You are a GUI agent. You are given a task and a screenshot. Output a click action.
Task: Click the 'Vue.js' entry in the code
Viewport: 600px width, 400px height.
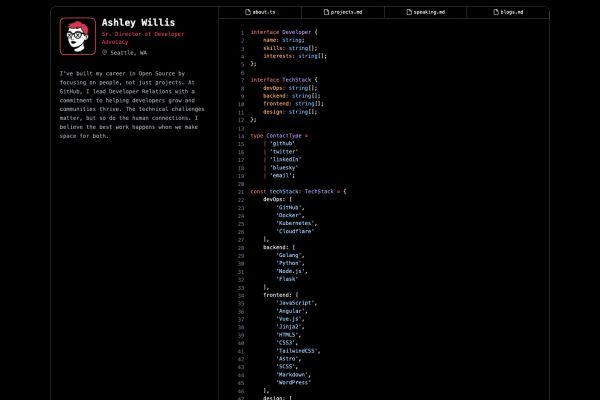coord(289,319)
